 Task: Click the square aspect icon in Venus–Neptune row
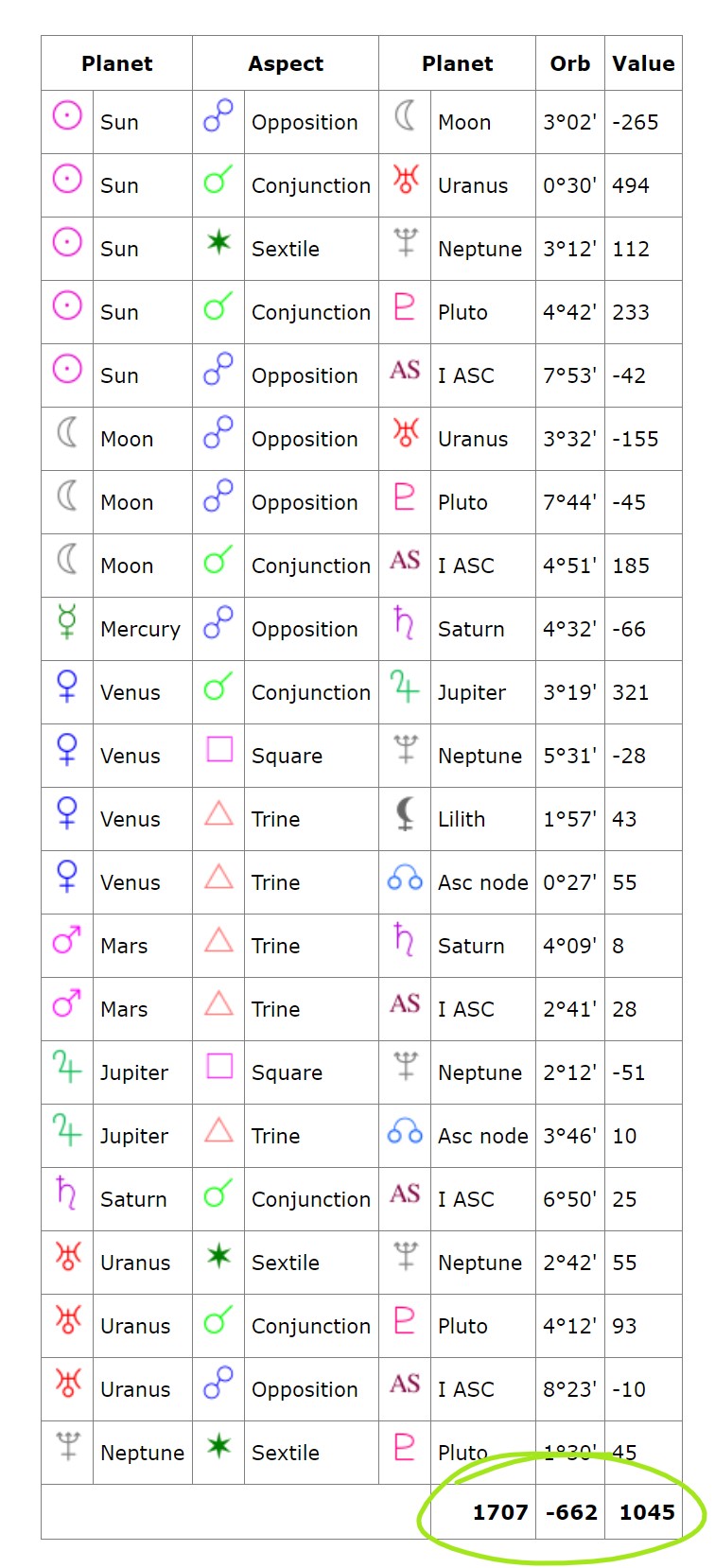tap(218, 749)
